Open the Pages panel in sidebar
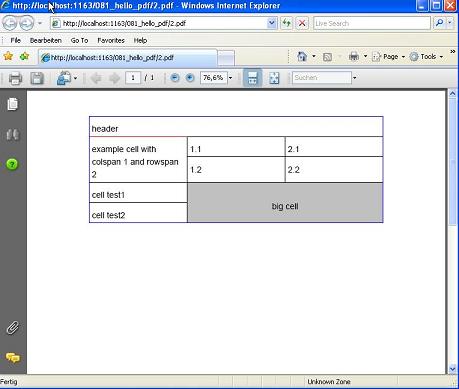 pyautogui.click(x=13, y=104)
